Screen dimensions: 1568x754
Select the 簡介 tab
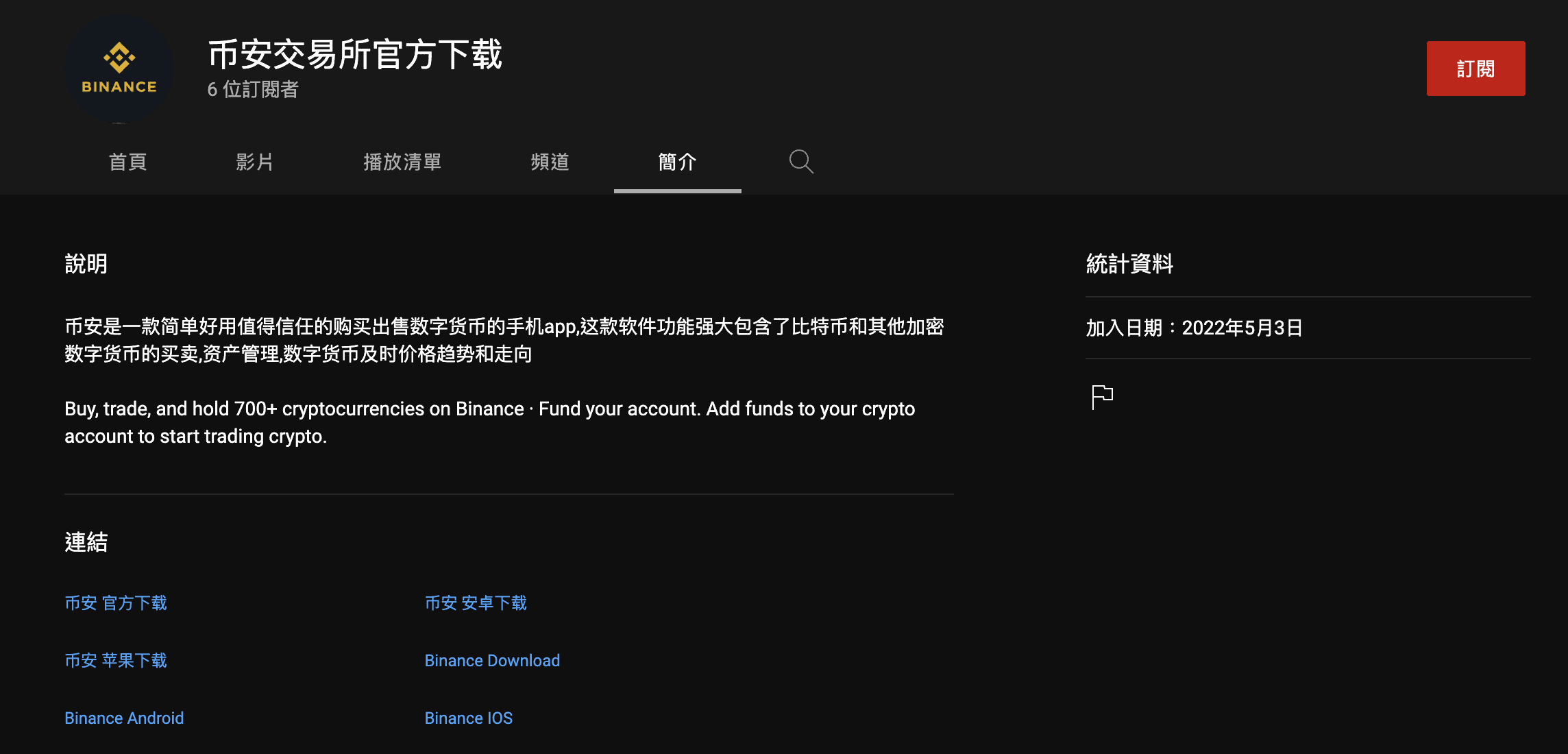[678, 162]
